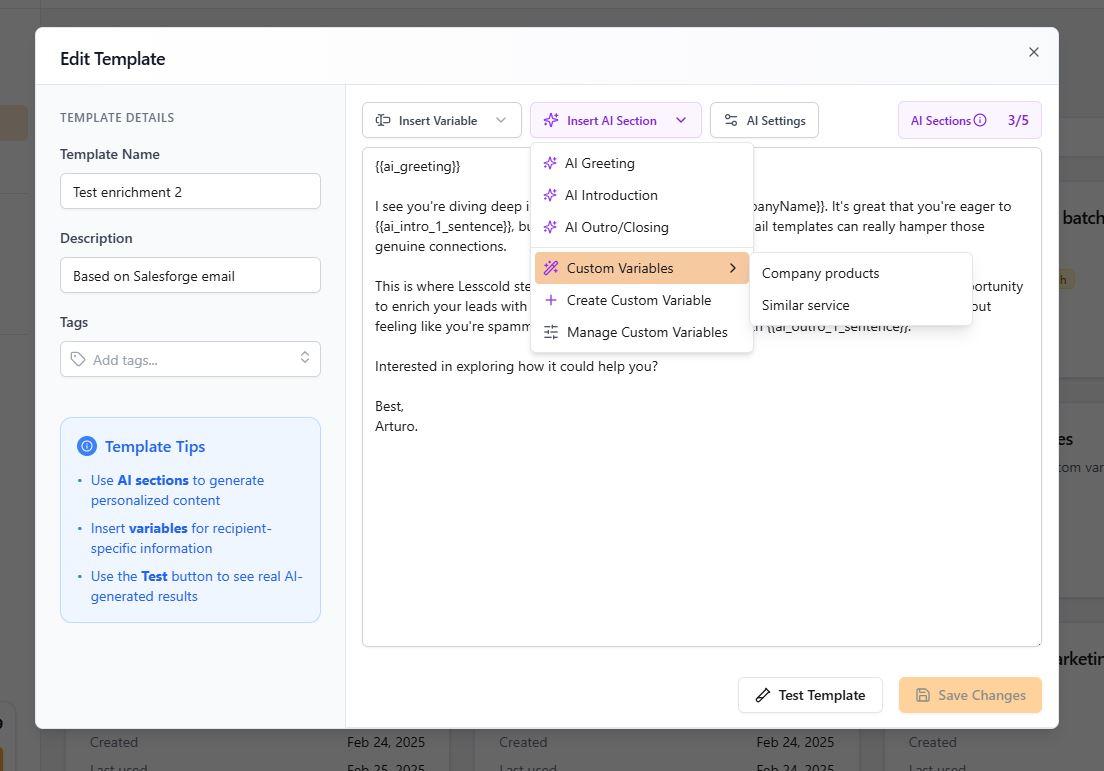Click the tag icon in Tags field
1104x771 pixels.
78,359
